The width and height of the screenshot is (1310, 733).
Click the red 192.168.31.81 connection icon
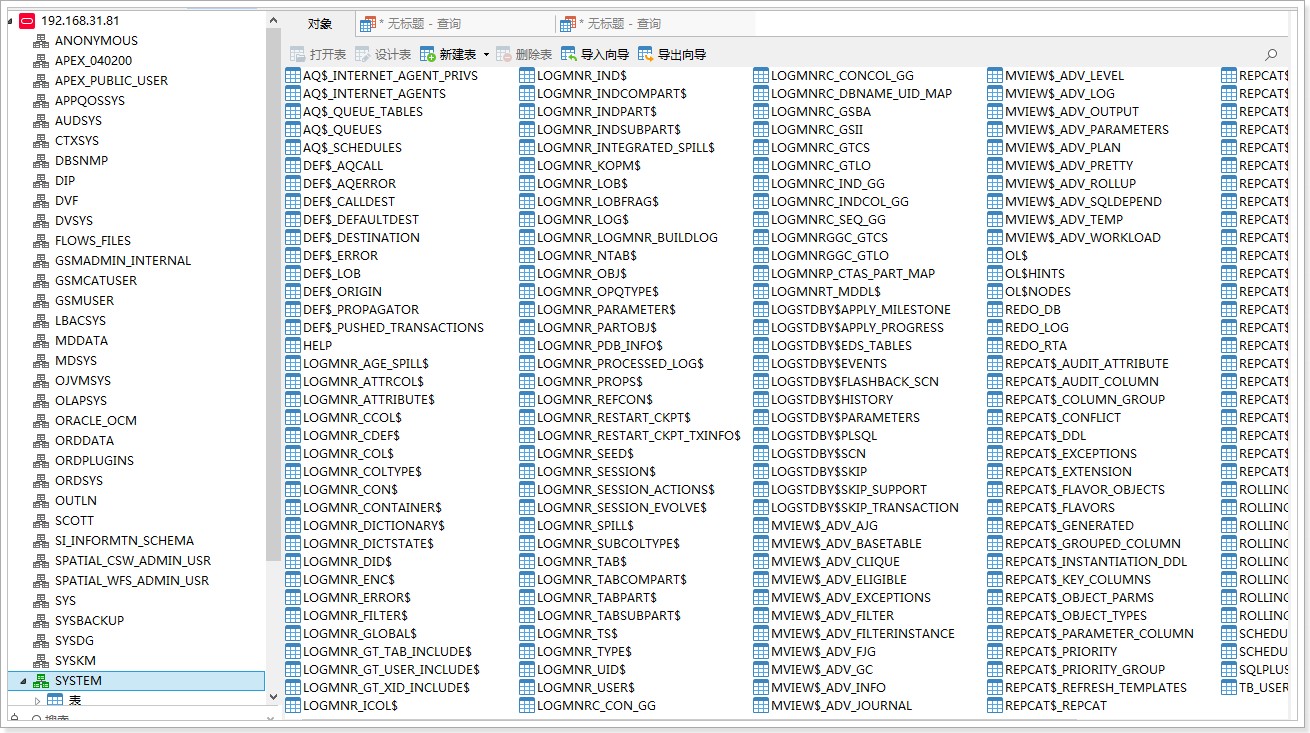27,21
